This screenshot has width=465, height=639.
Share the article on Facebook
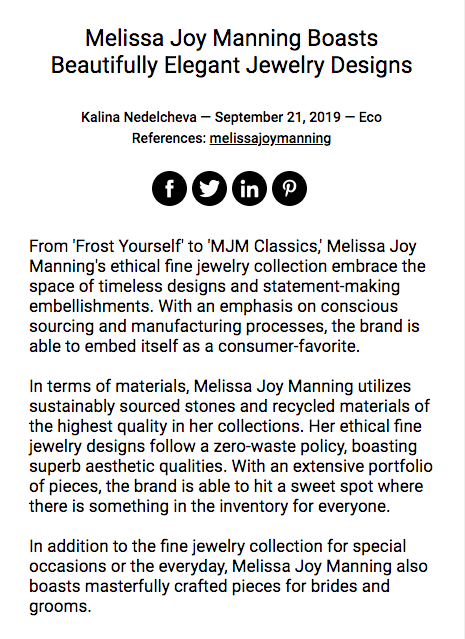point(169,188)
